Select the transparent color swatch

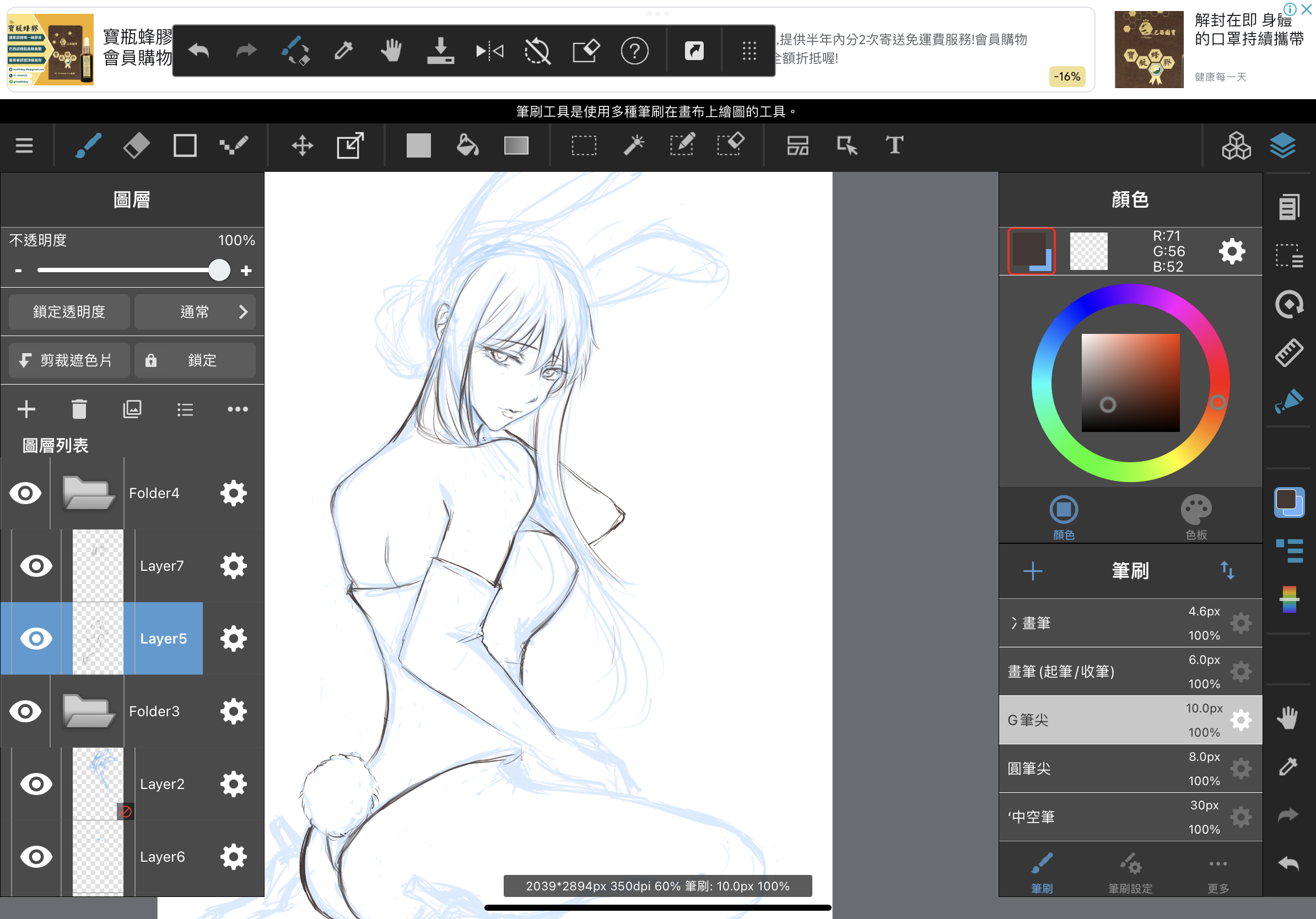coord(1088,251)
